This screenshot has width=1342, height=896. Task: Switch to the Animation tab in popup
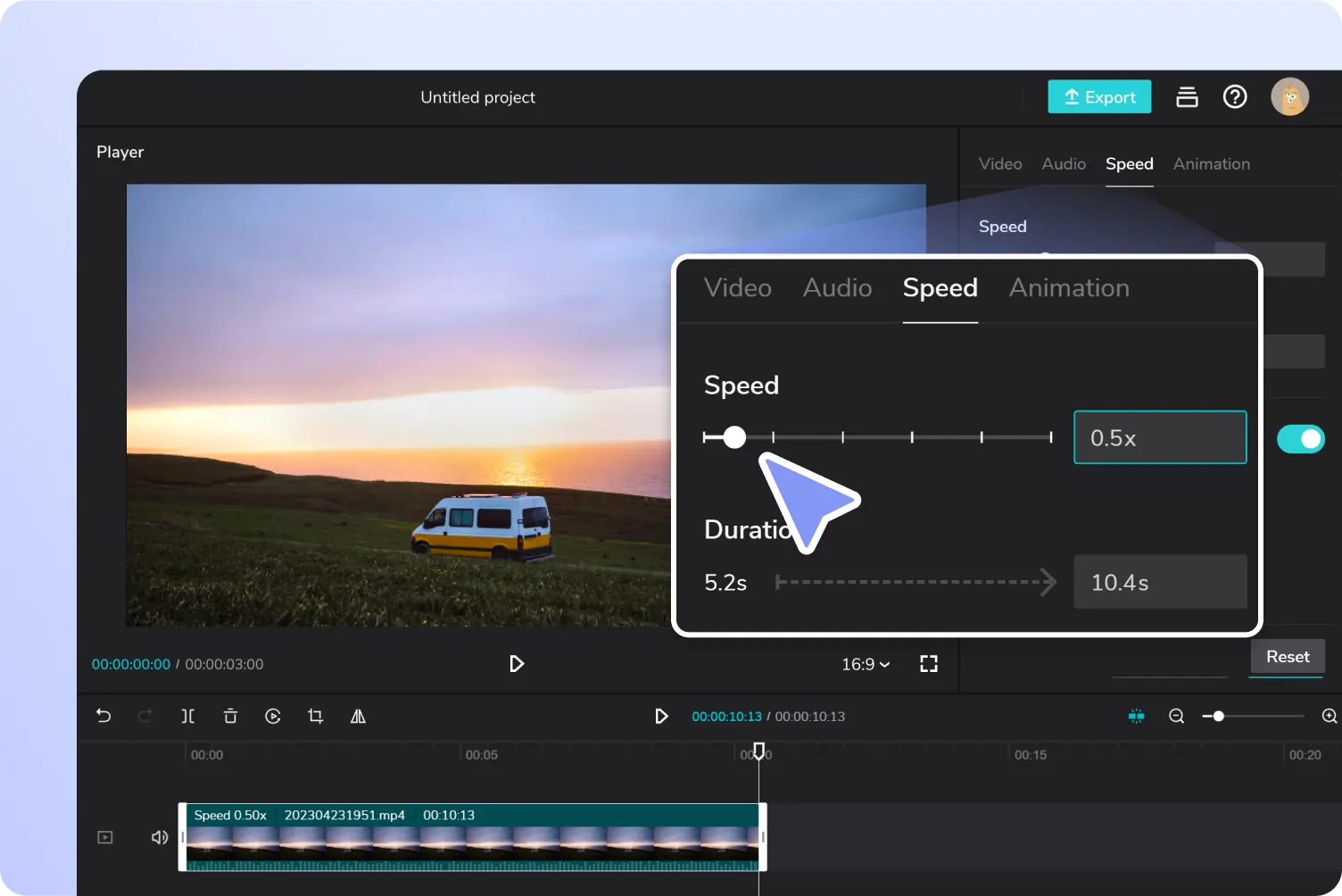point(1069,288)
